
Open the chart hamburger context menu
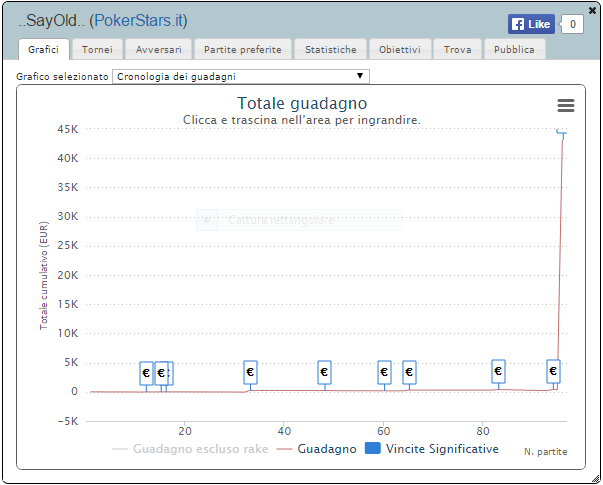pyautogui.click(x=566, y=105)
